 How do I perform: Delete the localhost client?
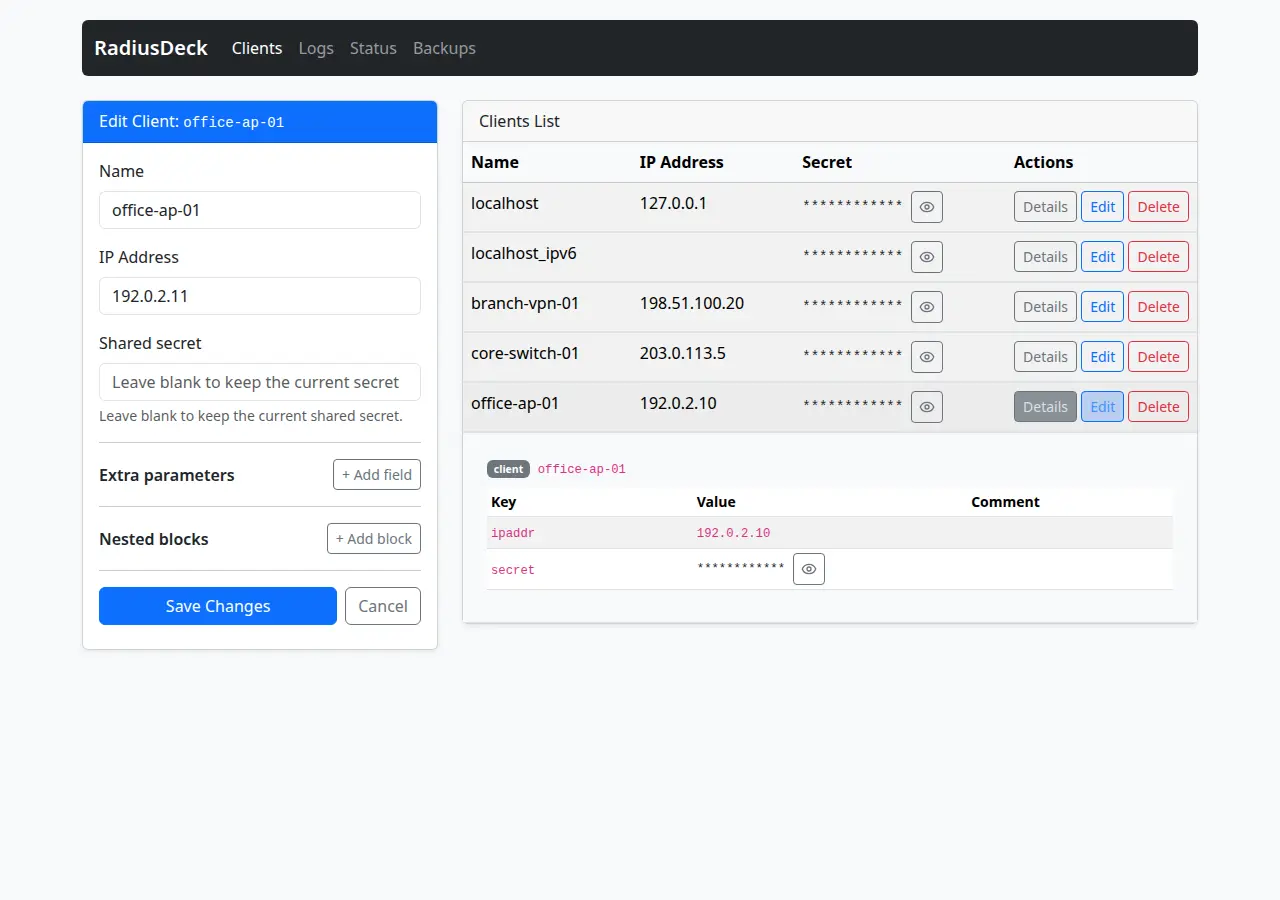coord(1158,207)
